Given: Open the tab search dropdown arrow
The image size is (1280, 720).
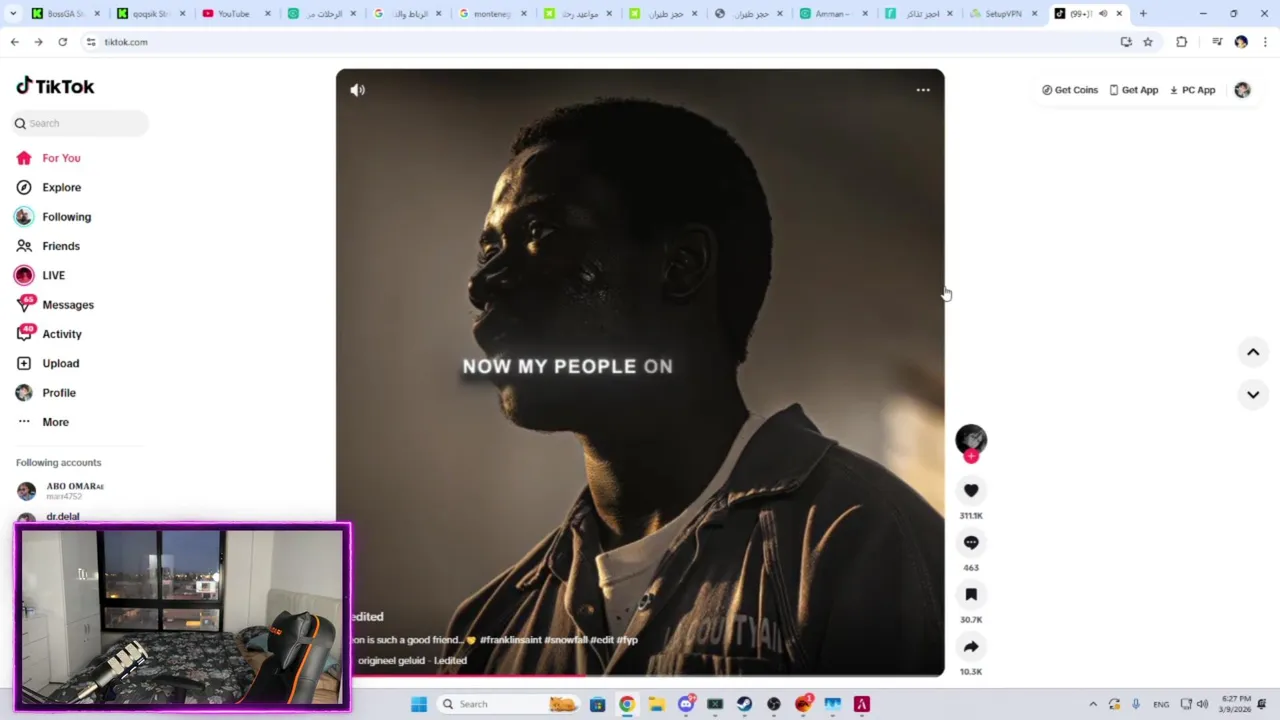Looking at the screenshot, I should click(x=13, y=14).
